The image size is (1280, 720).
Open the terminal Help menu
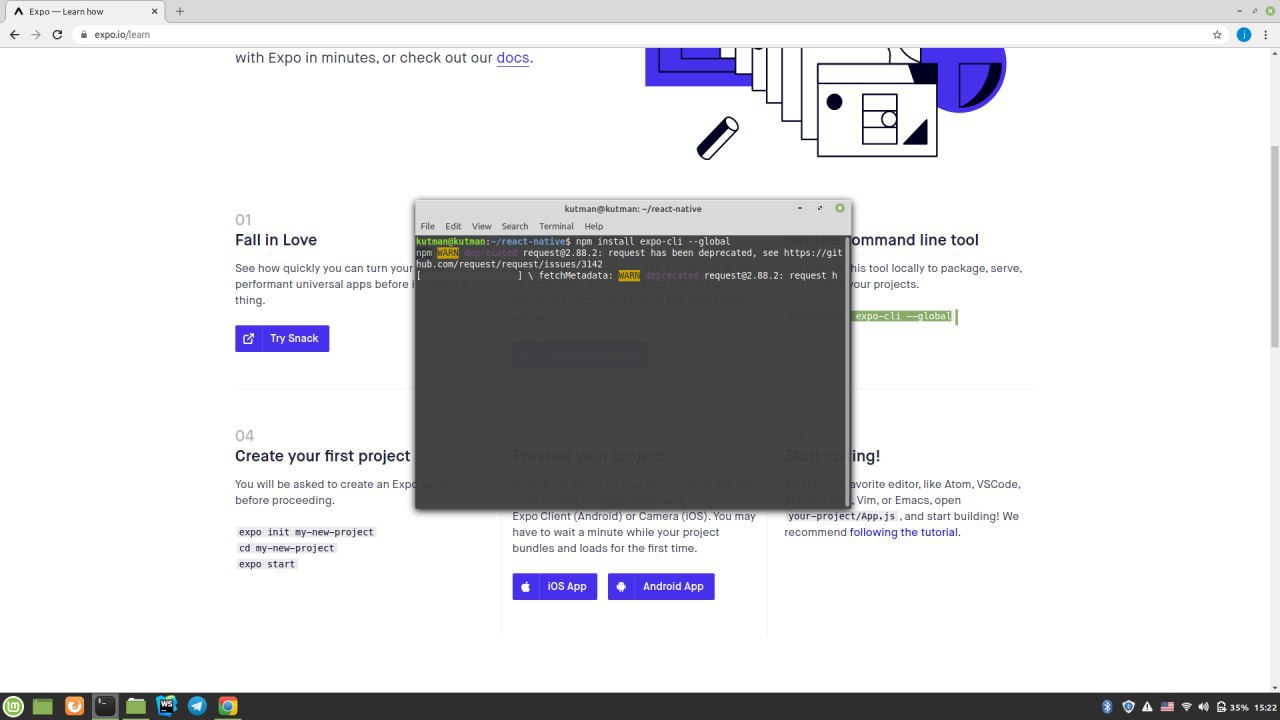(593, 226)
